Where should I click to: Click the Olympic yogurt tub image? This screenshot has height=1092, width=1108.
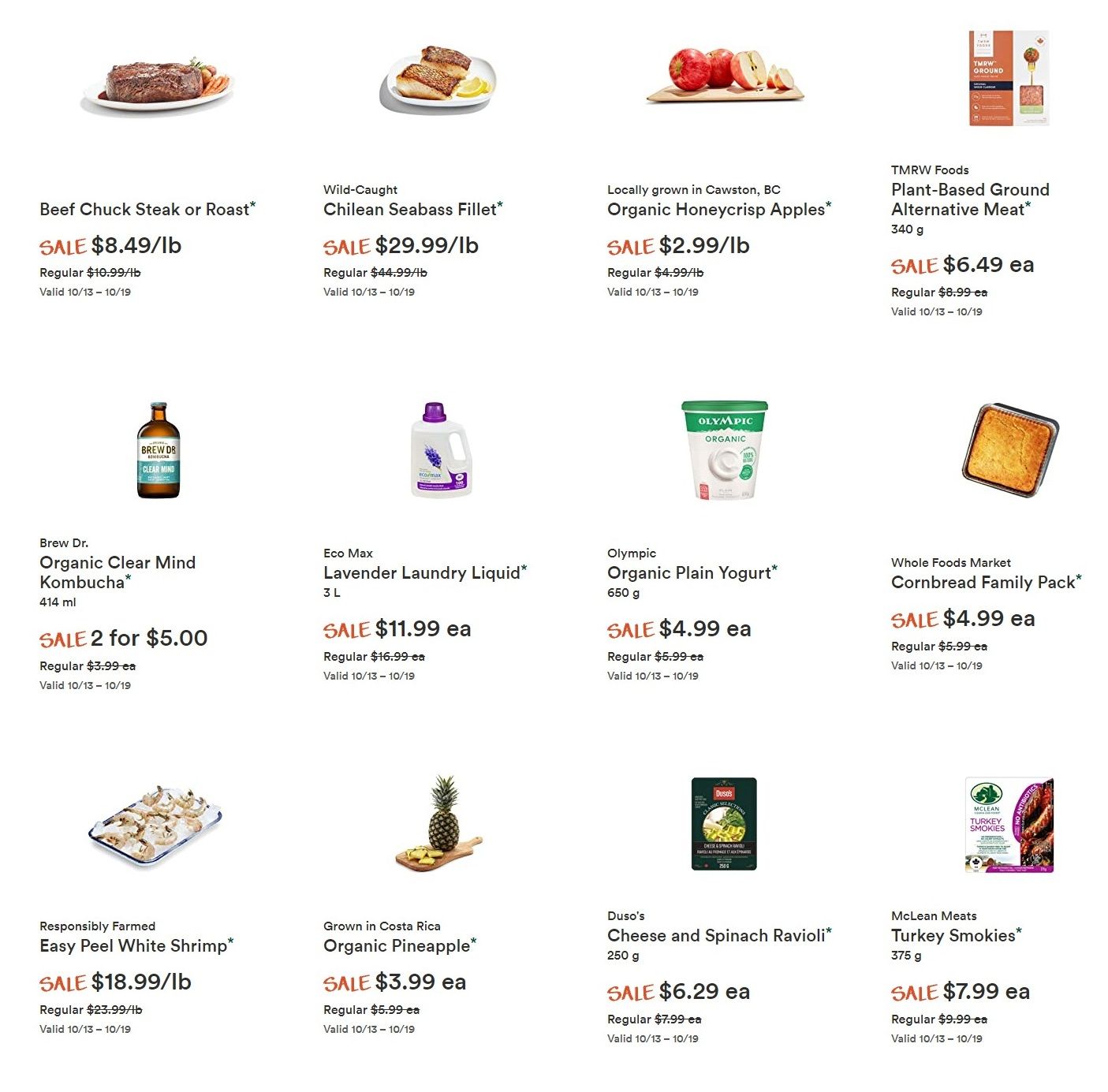click(x=725, y=450)
